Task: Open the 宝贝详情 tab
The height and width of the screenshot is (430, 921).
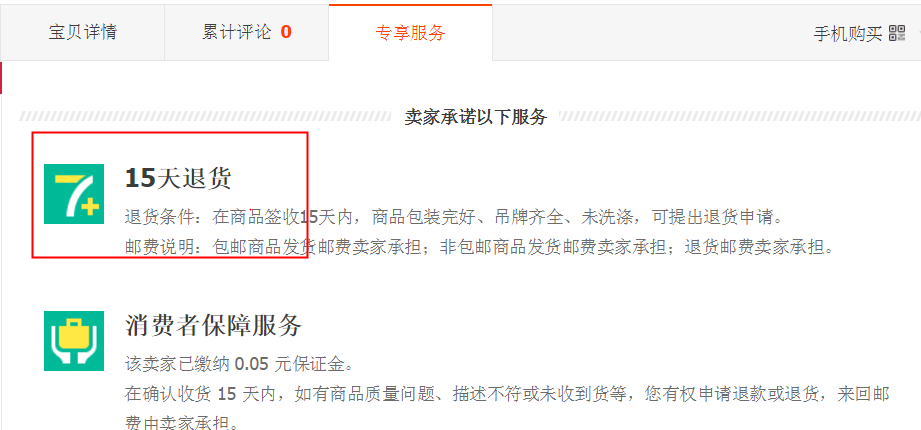Action: [x=82, y=32]
